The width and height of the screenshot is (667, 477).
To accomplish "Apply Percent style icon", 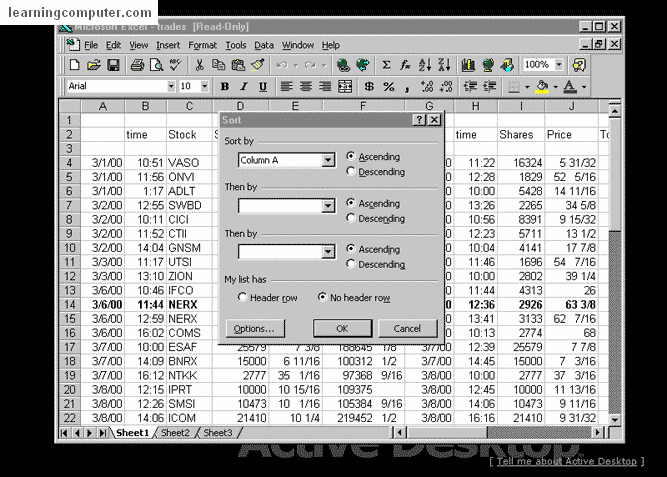I will coord(388,87).
